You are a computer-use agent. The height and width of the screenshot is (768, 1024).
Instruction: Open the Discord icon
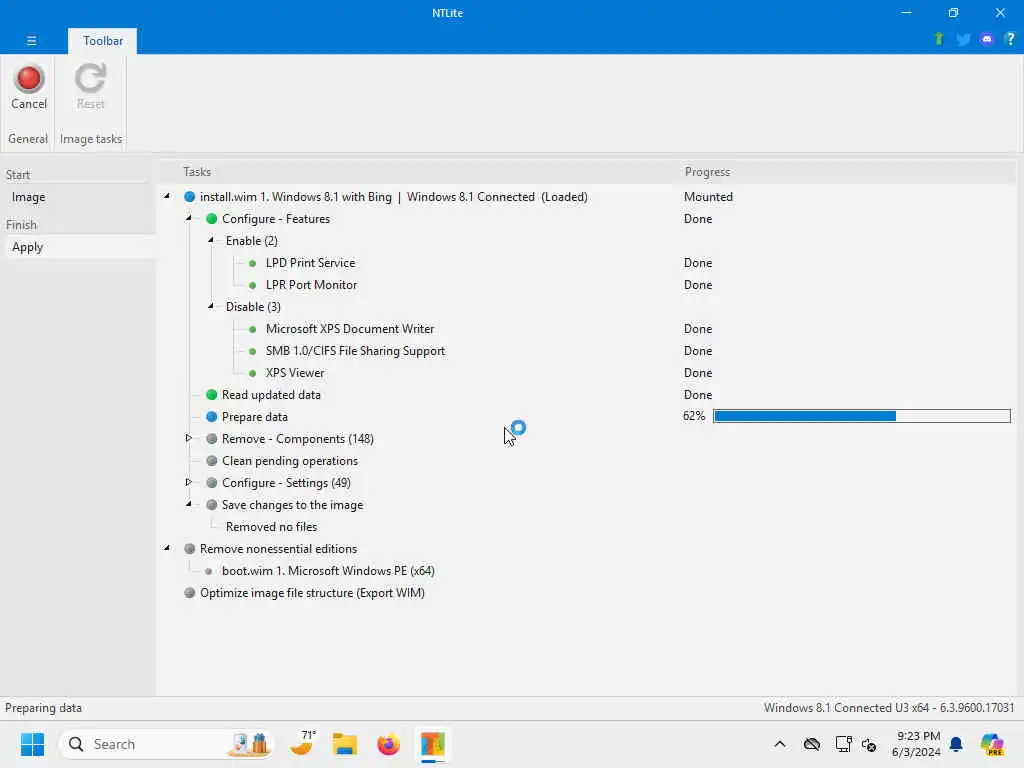tap(987, 39)
